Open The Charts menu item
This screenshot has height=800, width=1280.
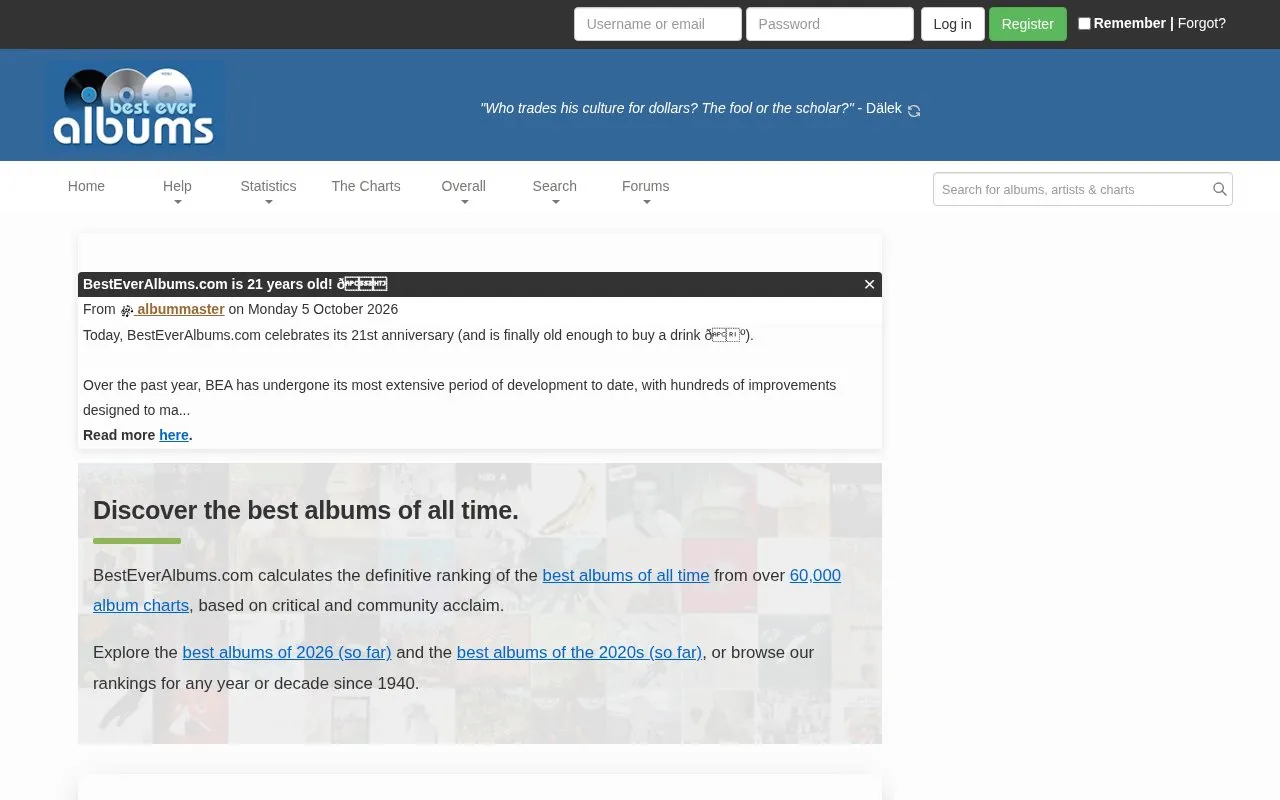[366, 186]
